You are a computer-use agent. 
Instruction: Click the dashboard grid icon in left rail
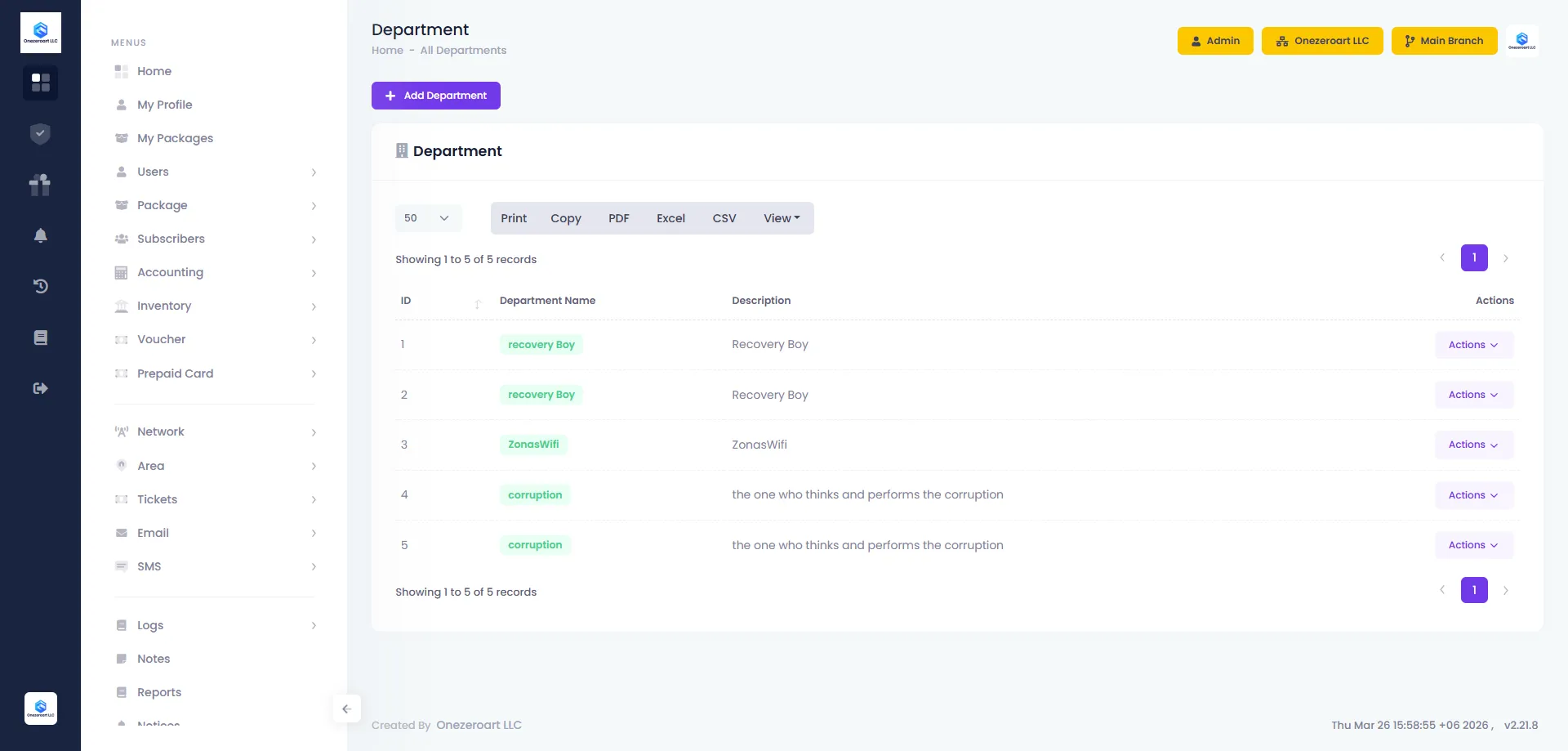pyautogui.click(x=40, y=83)
